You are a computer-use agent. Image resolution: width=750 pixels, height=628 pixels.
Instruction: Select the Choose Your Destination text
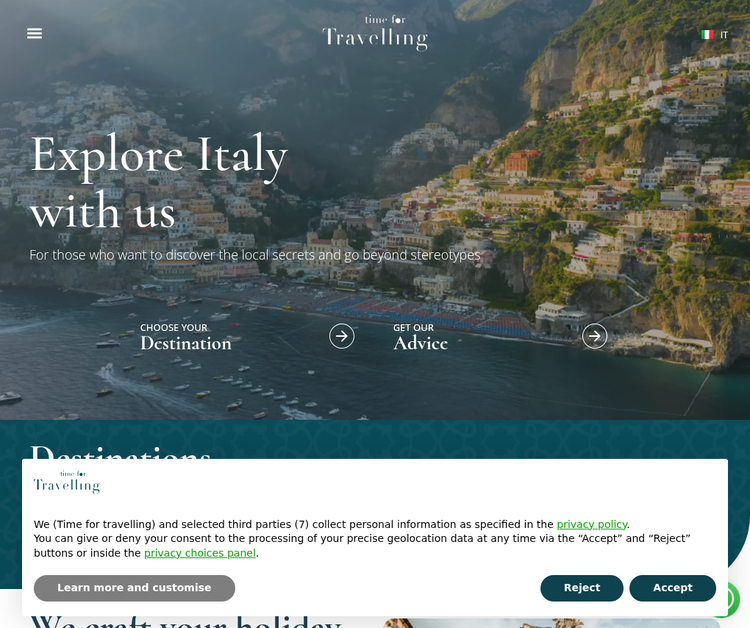(186, 337)
